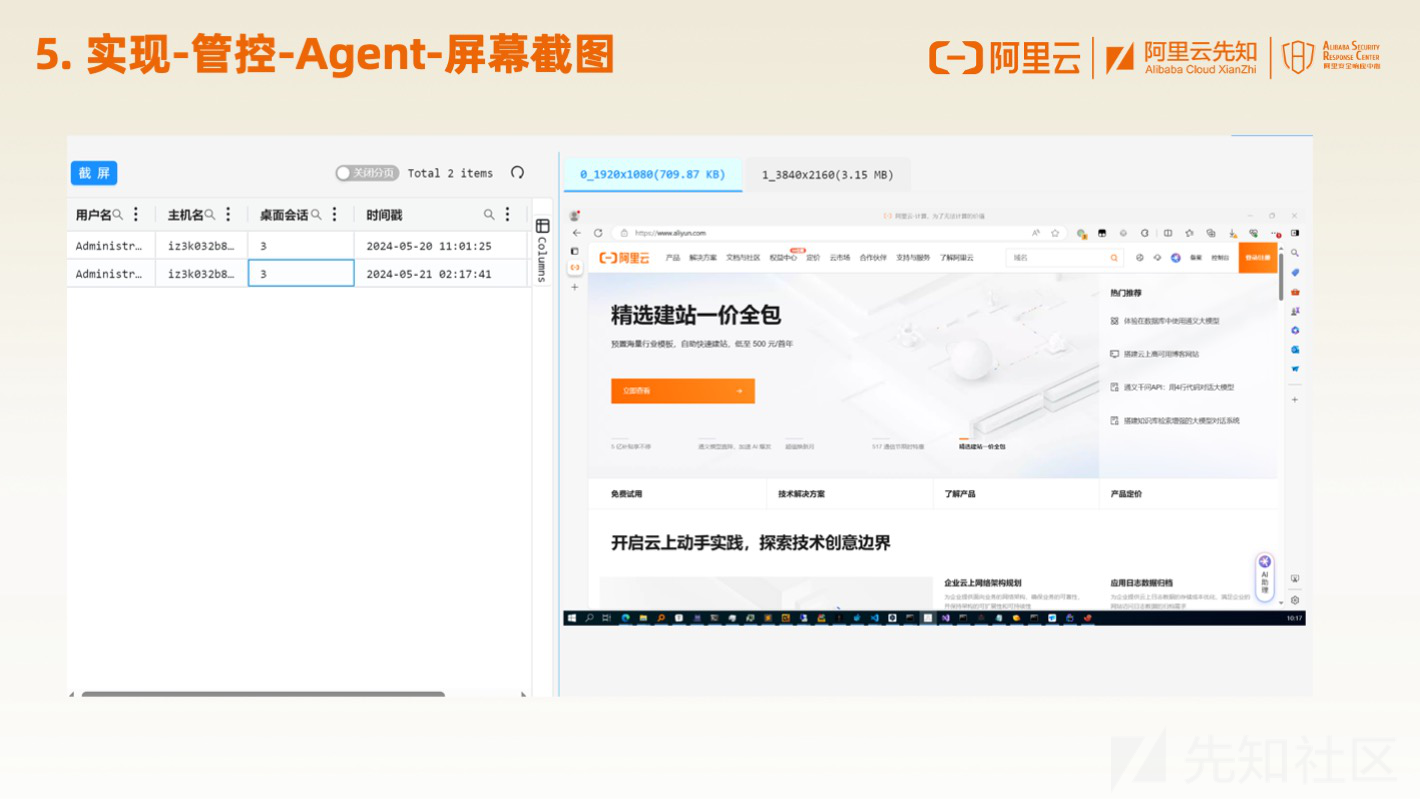Select the row timestamped 2024-05-21 02:17:41
The width and height of the screenshot is (1420, 799).
pyautogui.click(x=297, y=273)
